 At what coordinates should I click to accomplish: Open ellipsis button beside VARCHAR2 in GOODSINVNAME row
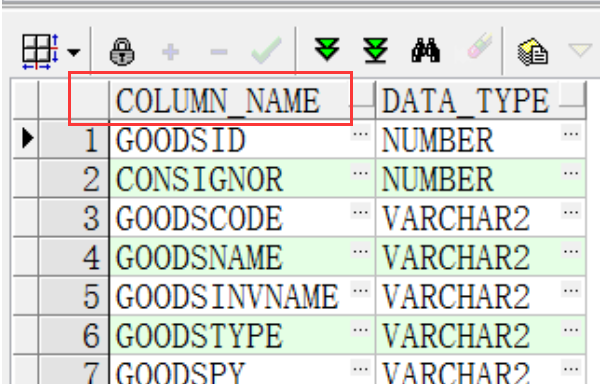571,291
